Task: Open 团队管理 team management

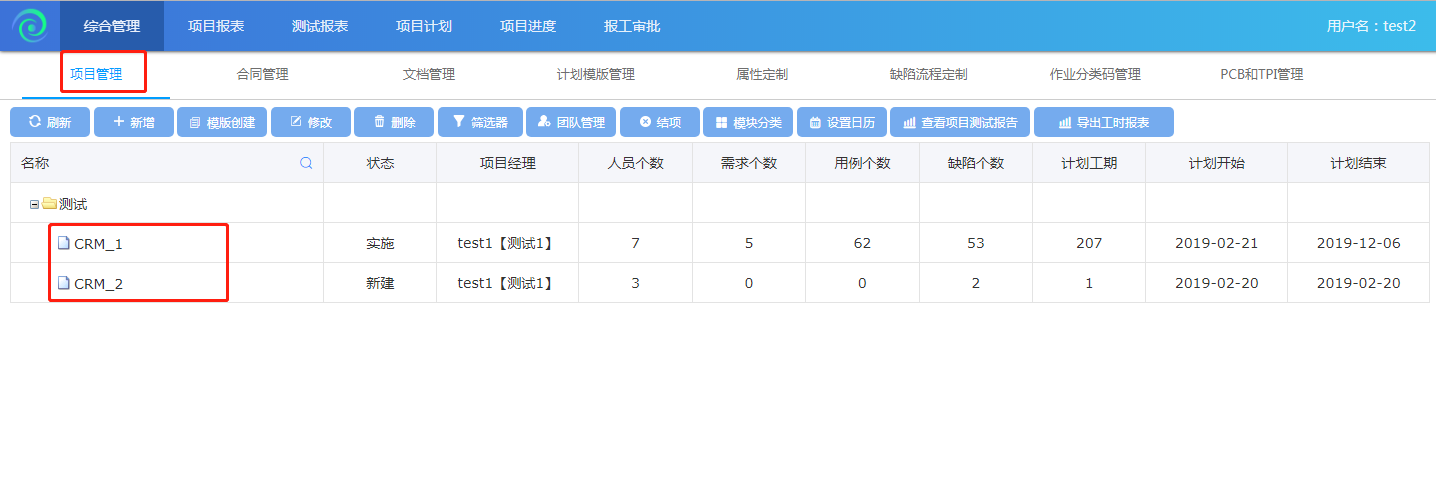Action: point(571,122)
